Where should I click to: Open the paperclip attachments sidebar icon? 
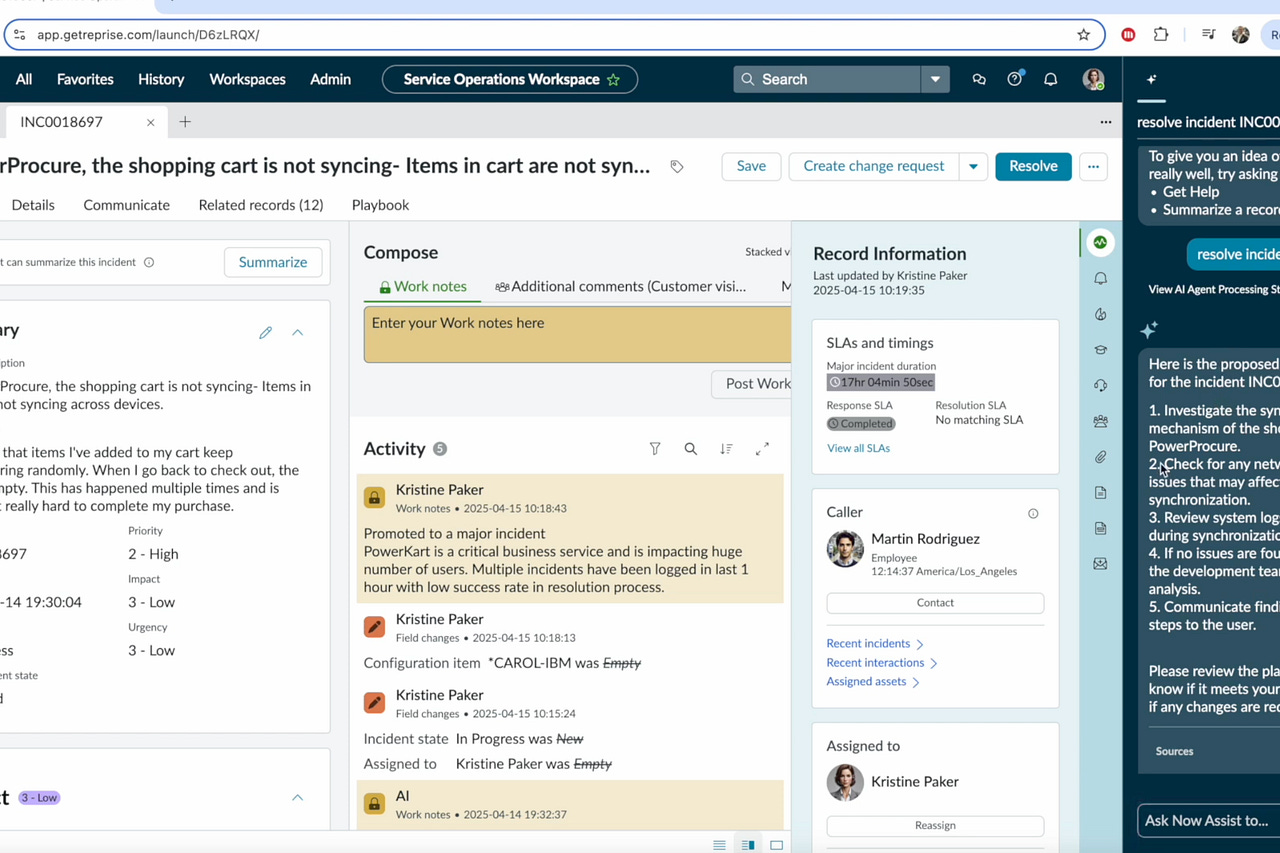click(x=1100, y=457)
